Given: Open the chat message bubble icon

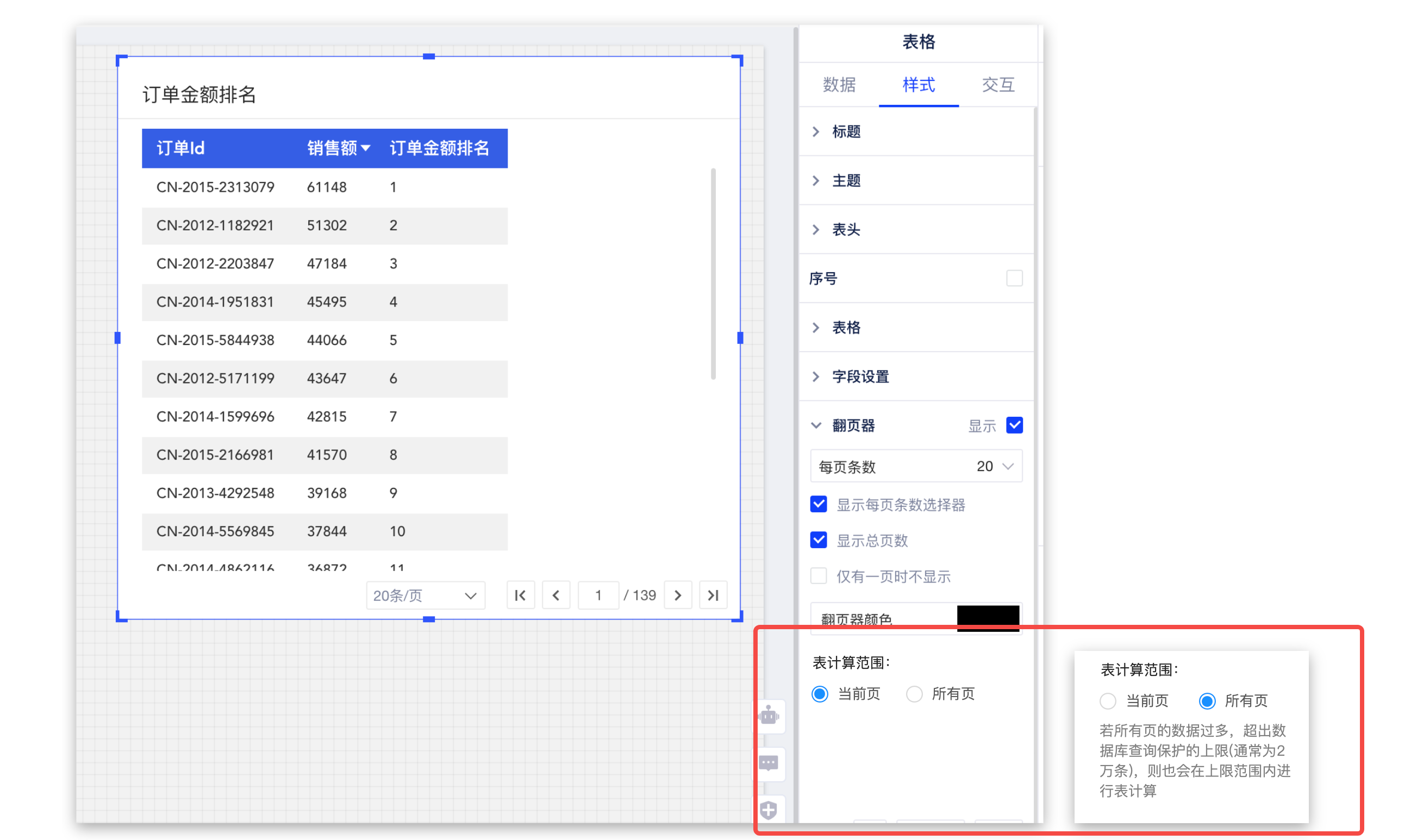Looking at the screenshot, I should [769, 763].
